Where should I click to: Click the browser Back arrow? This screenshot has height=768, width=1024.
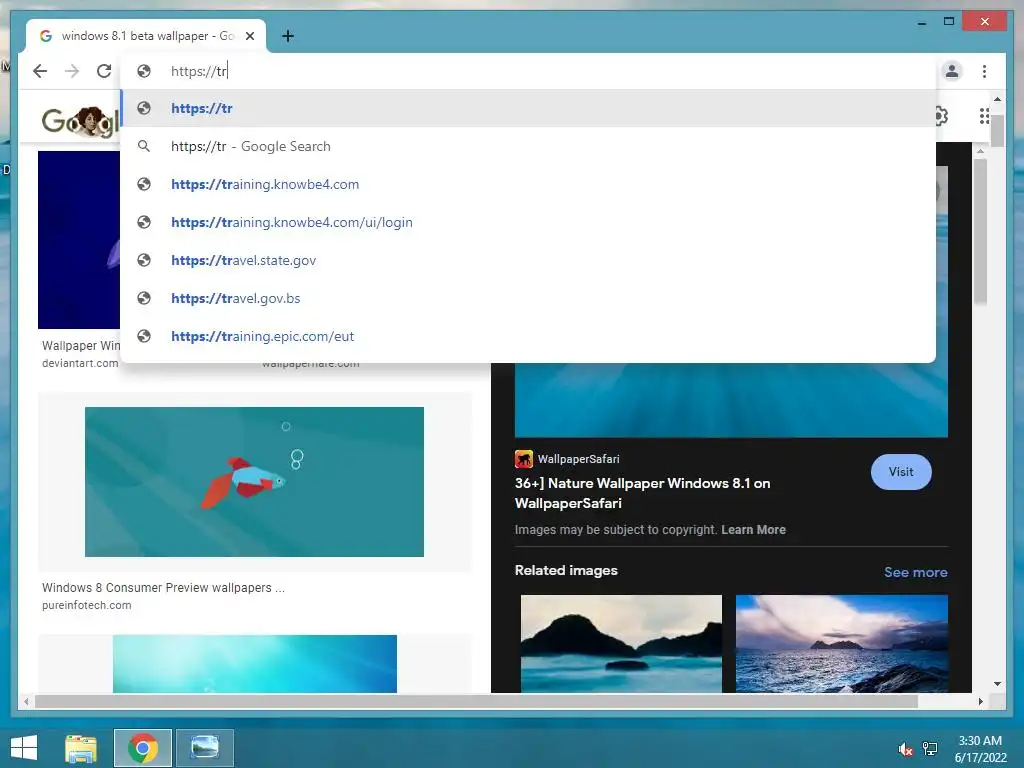coord(40,71)
